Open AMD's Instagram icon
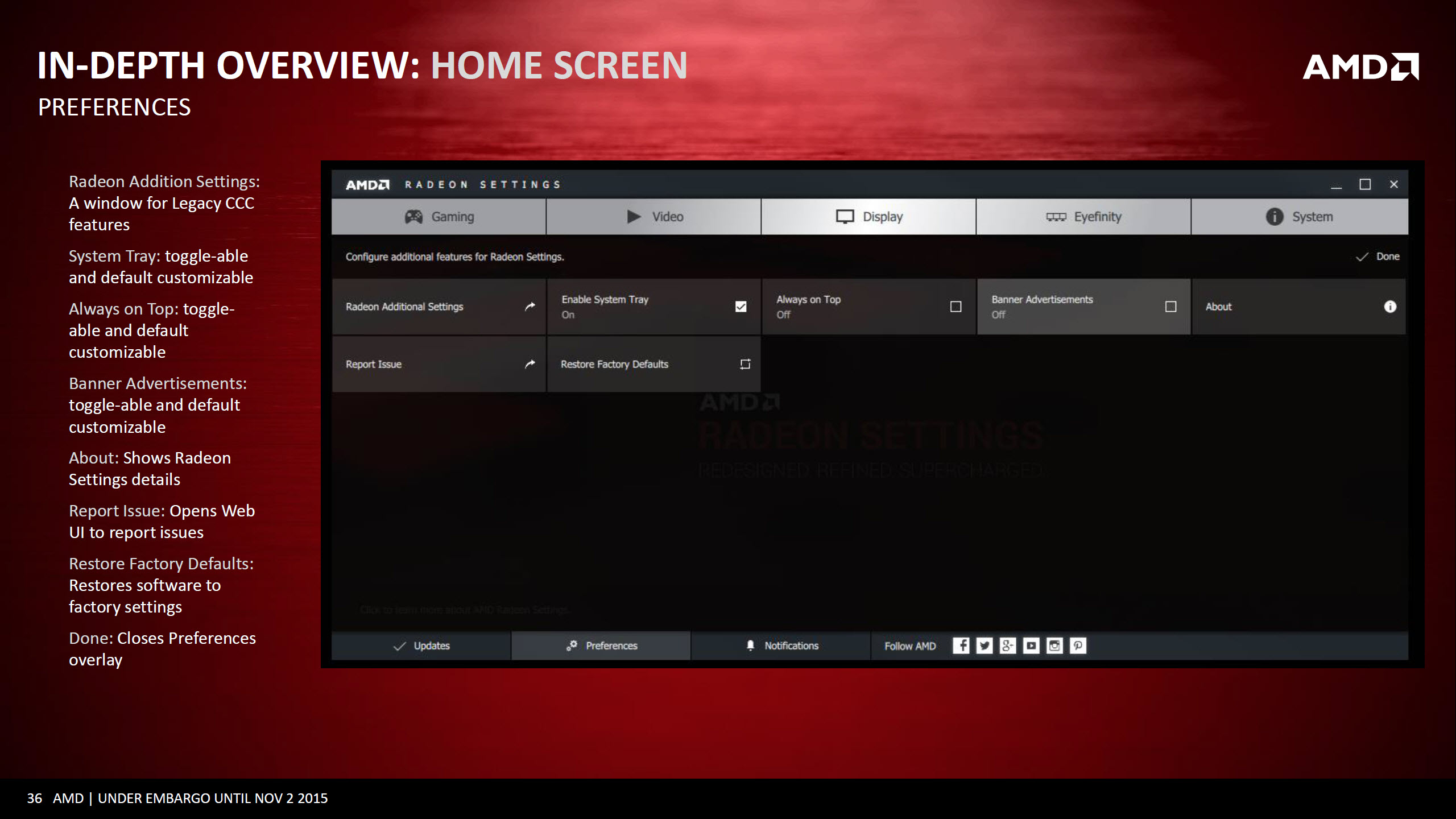 pos(1054,646)
